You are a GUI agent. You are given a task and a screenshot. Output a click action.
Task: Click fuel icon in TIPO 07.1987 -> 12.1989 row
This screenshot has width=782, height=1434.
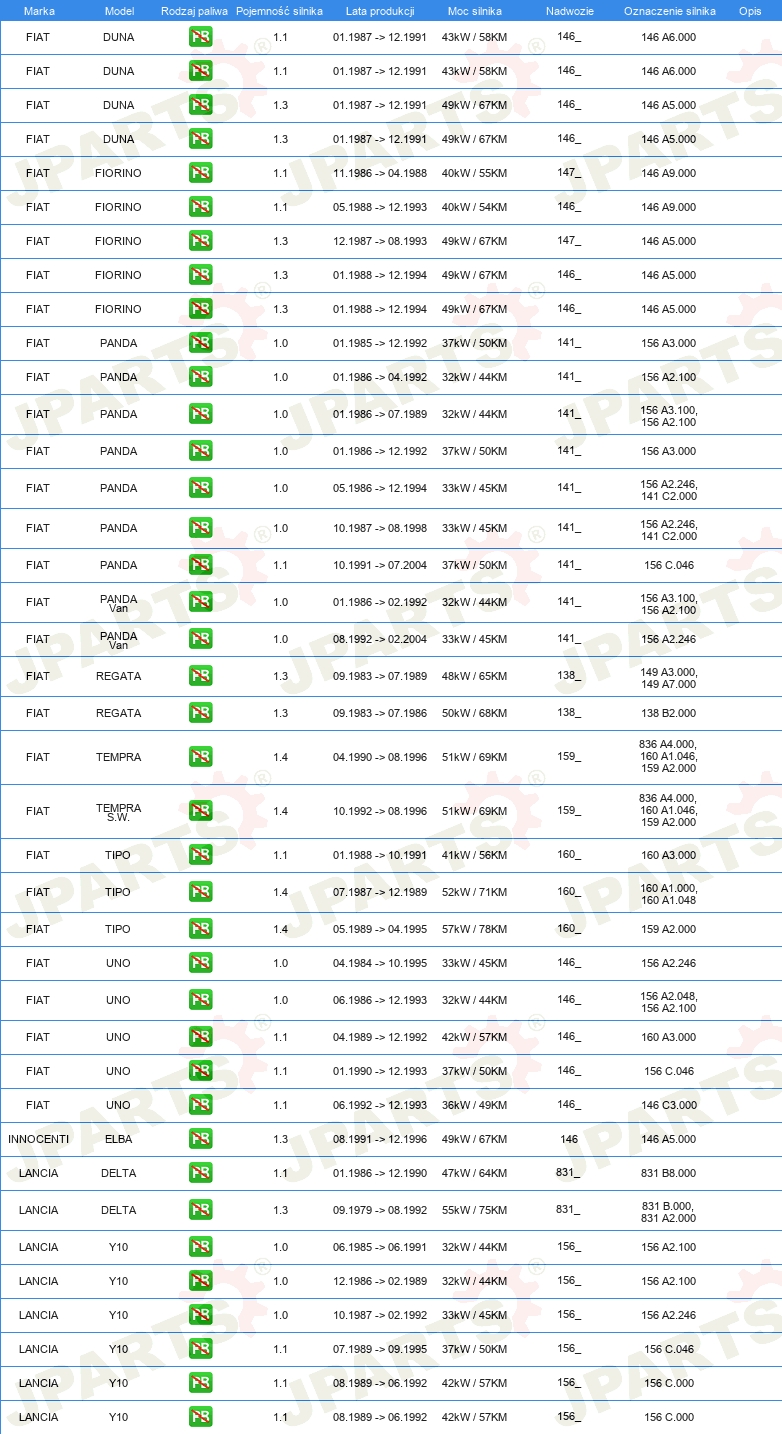pyautogui.click(x=200, y=892)
